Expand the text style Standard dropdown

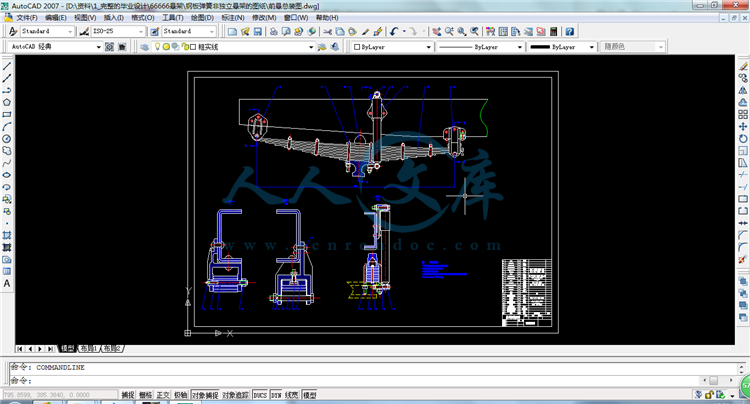[70, 32]
